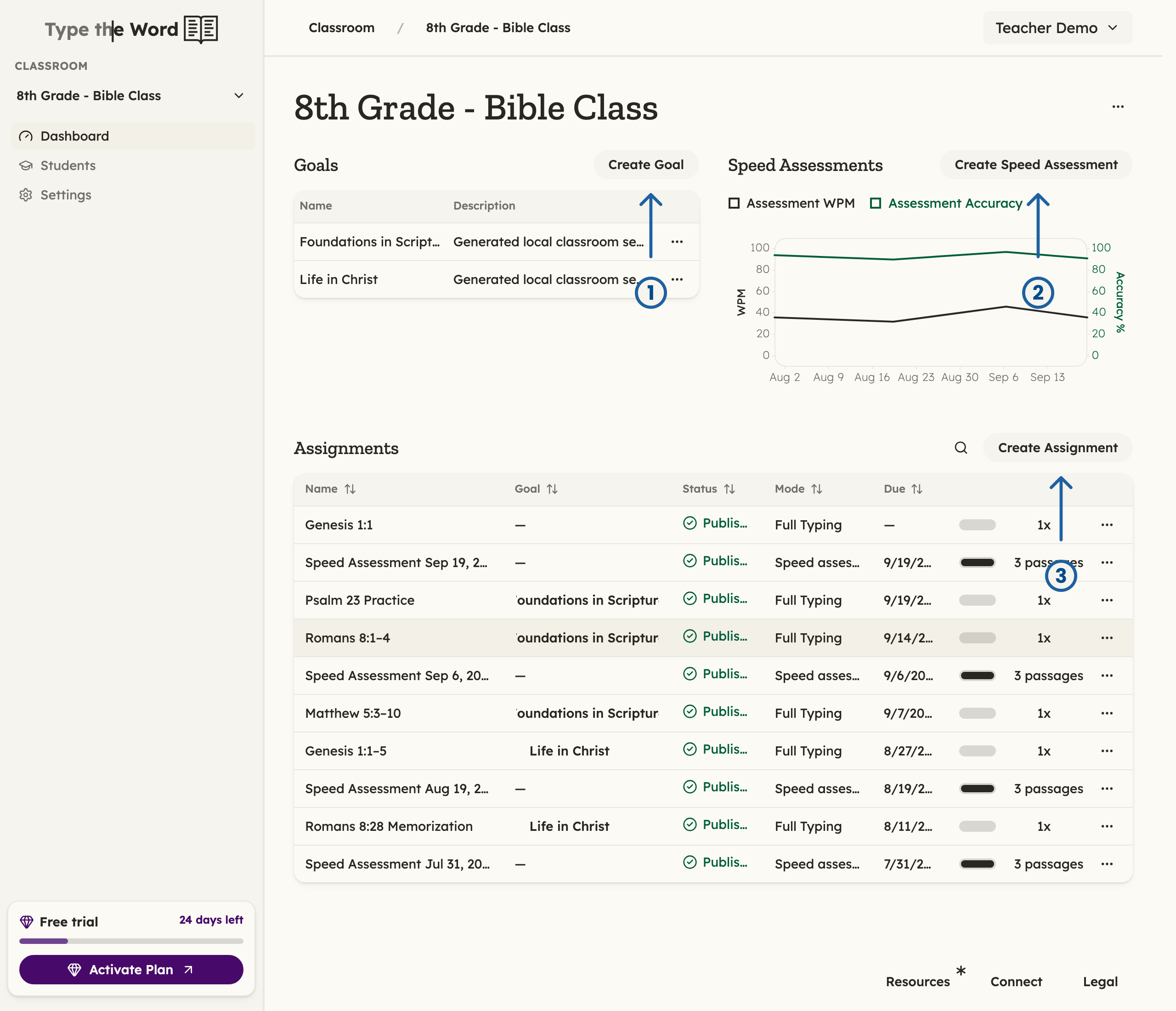
Task: Click the 8th Grade - Bible Class breadcrumb
Action: pyautogui.click(x=498, y=28)
